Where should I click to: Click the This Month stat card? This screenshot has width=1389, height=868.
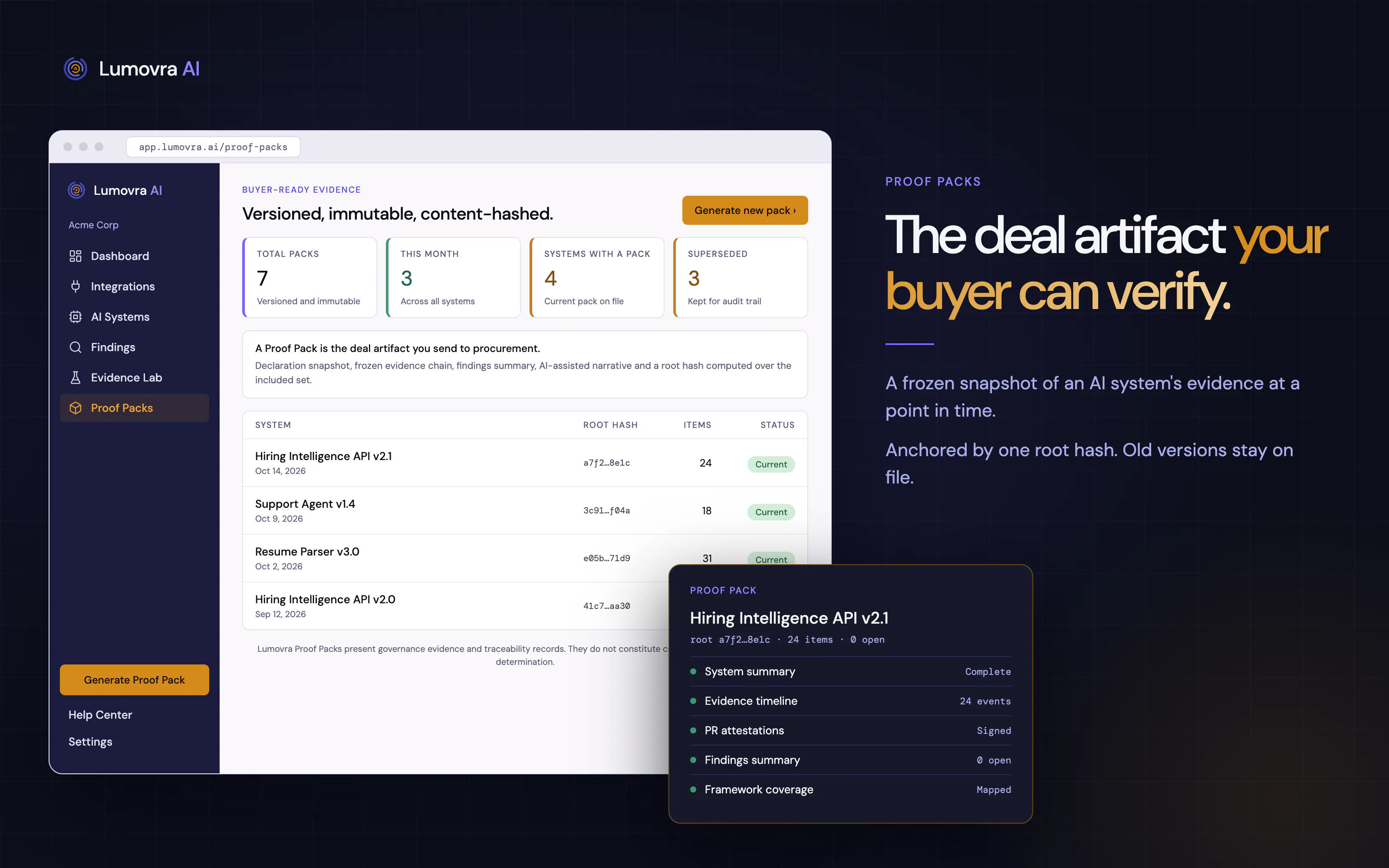[x=454, y=277]
